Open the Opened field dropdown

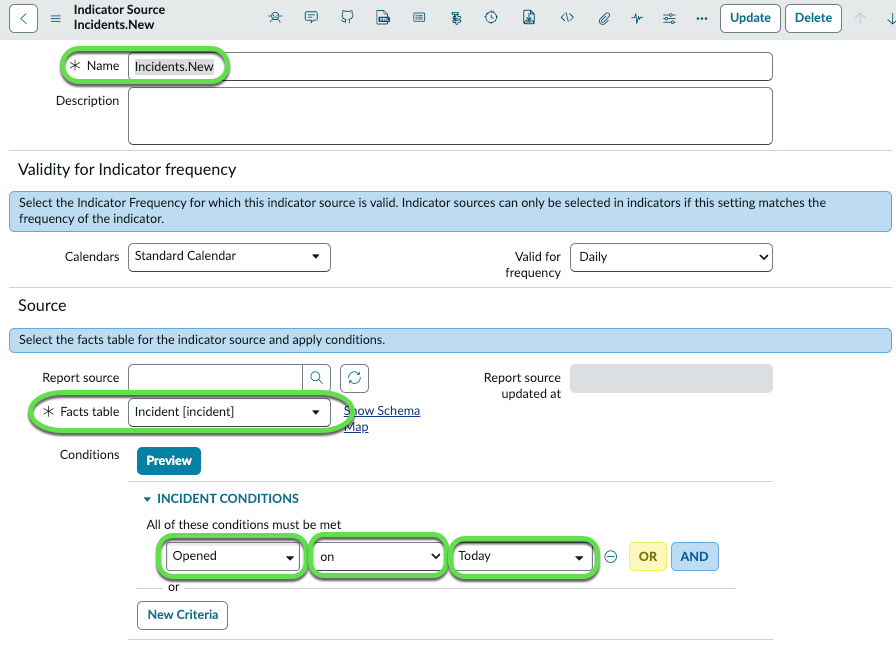[x=233, y=556]
